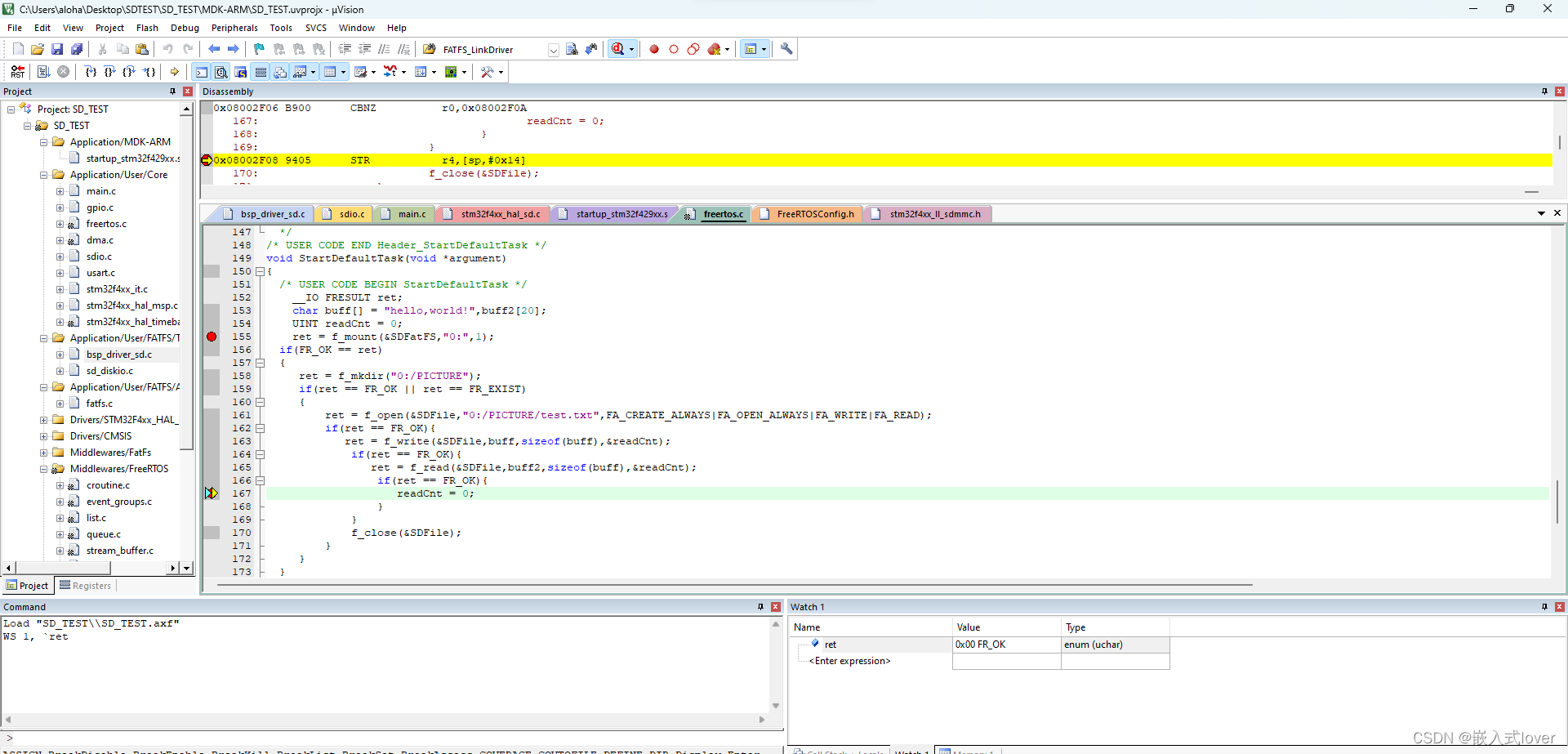Open Configuration with the wrench icon
This screenshot has width=1568, height=754.
tap(786, 49)
